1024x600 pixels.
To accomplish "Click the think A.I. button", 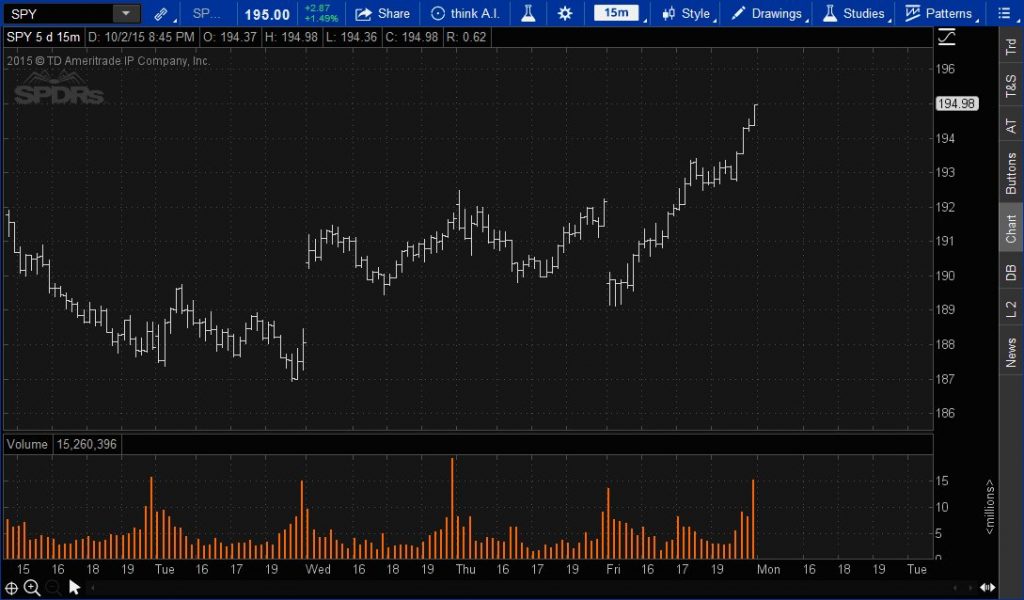I will point(466,14).
